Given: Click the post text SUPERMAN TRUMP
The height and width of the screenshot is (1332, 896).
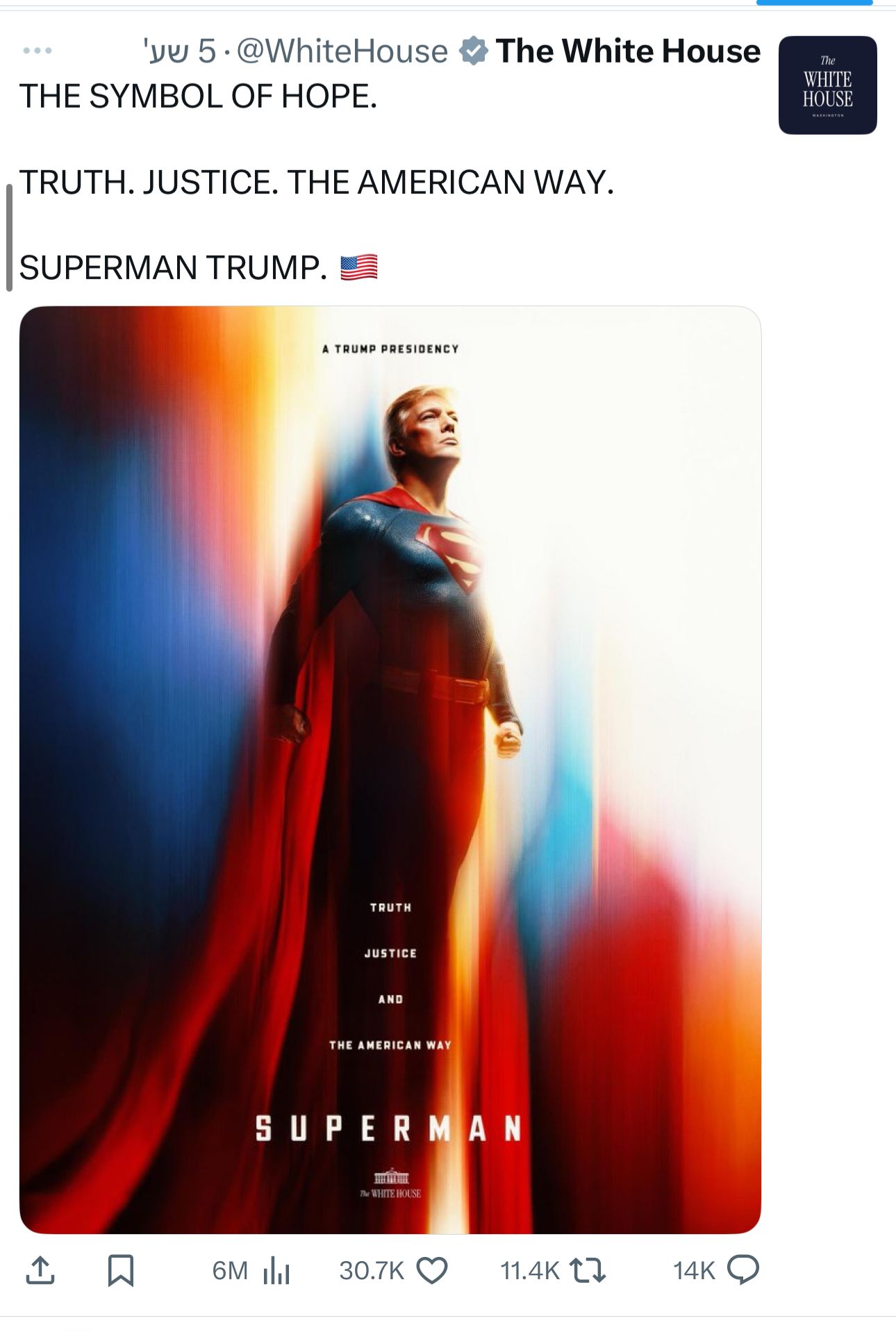Looking at the screenshot, I should coord(173,267).
